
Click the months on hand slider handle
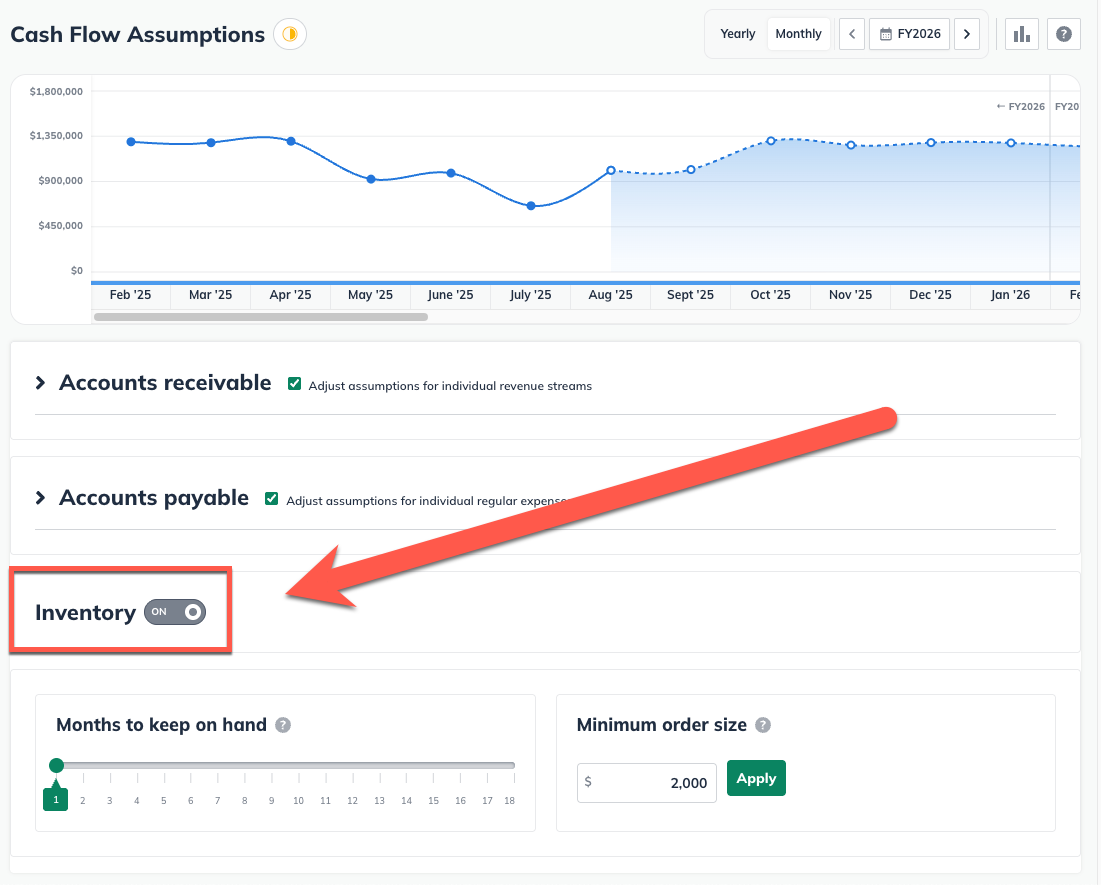pos(57,765)
